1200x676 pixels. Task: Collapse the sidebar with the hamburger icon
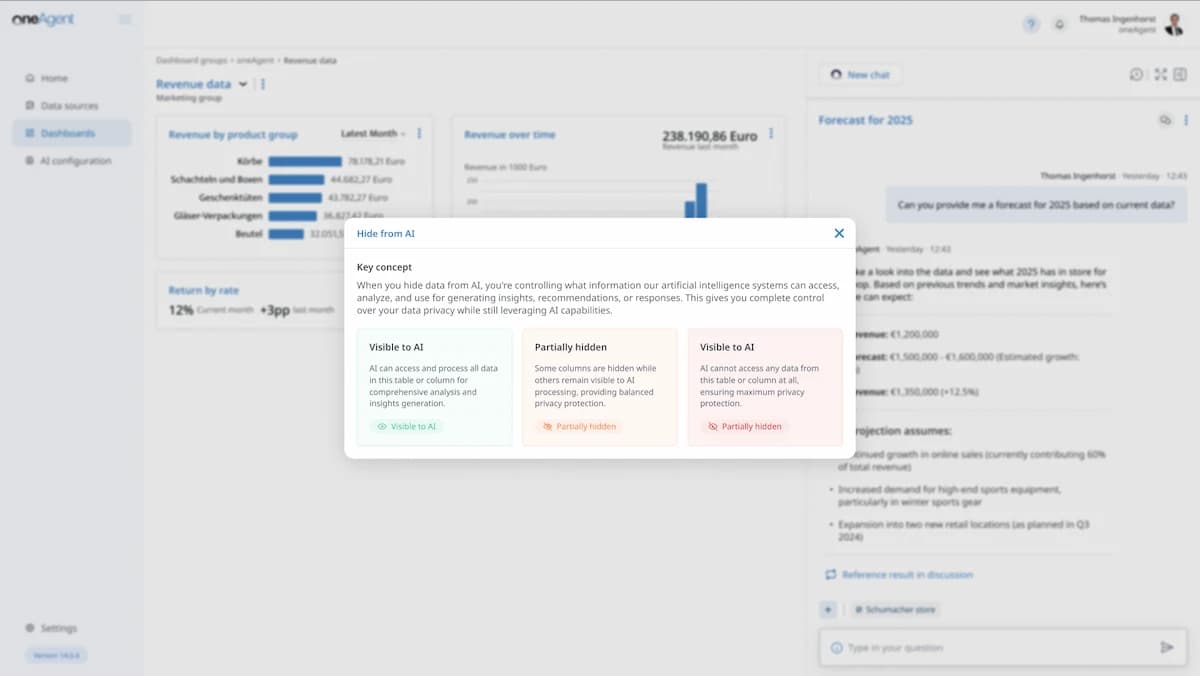[125, 19]
